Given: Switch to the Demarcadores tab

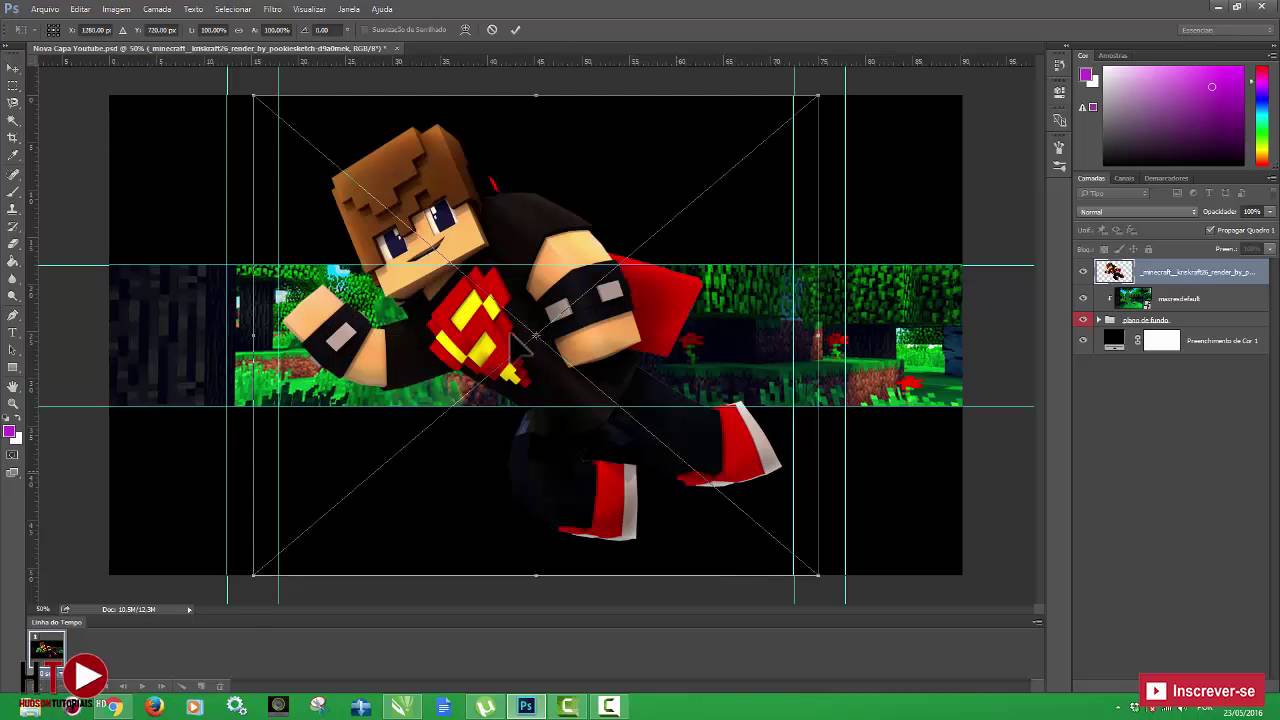Looking at the screenshot, I should (1166, 178).
